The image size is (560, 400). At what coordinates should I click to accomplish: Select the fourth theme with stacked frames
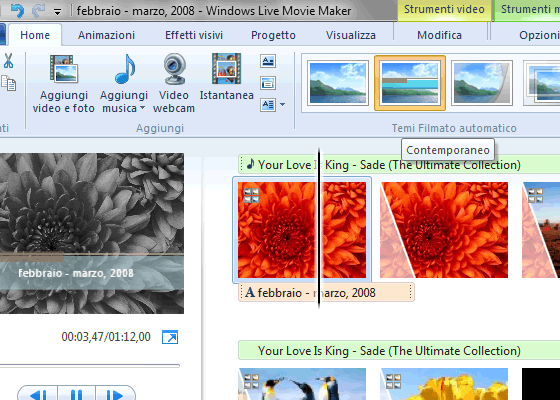click(542, 83)
